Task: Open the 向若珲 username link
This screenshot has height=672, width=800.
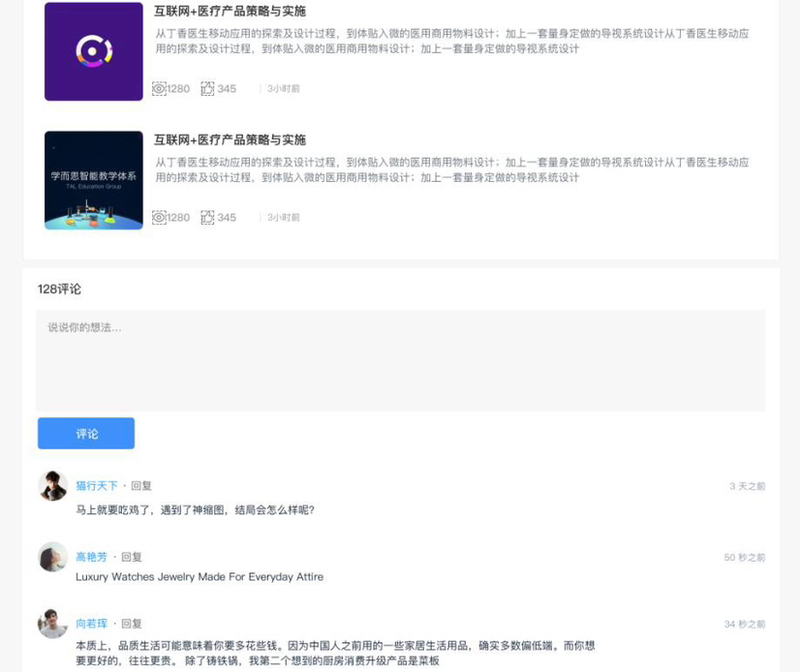Action: [91, 624]
